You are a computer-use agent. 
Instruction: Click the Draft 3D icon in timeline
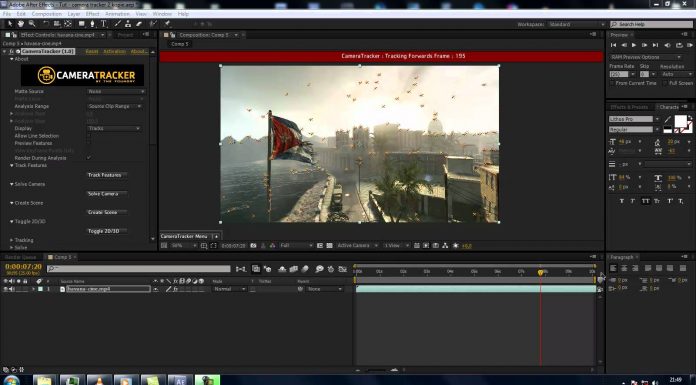pos(267,269)
